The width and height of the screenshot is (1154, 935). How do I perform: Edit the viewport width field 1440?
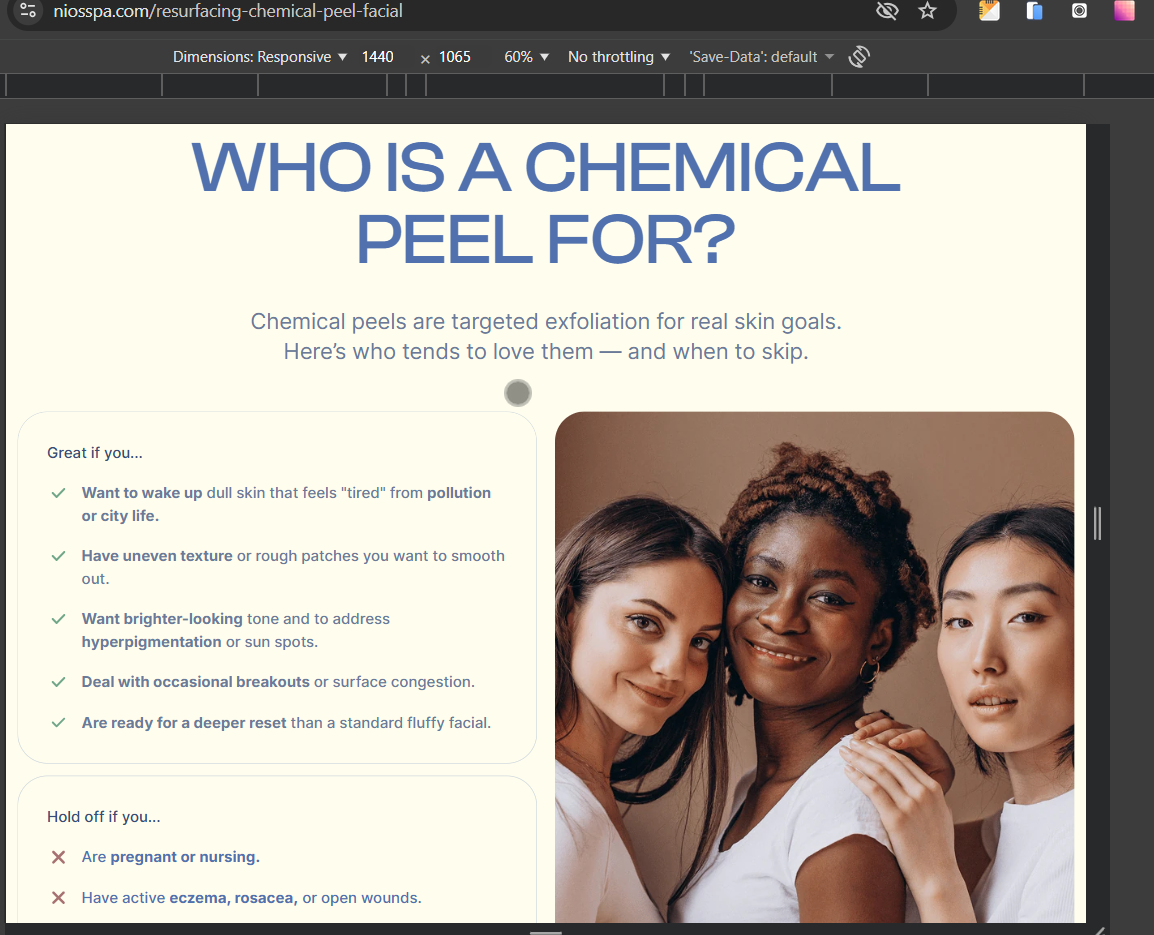[x=378, y=57]
